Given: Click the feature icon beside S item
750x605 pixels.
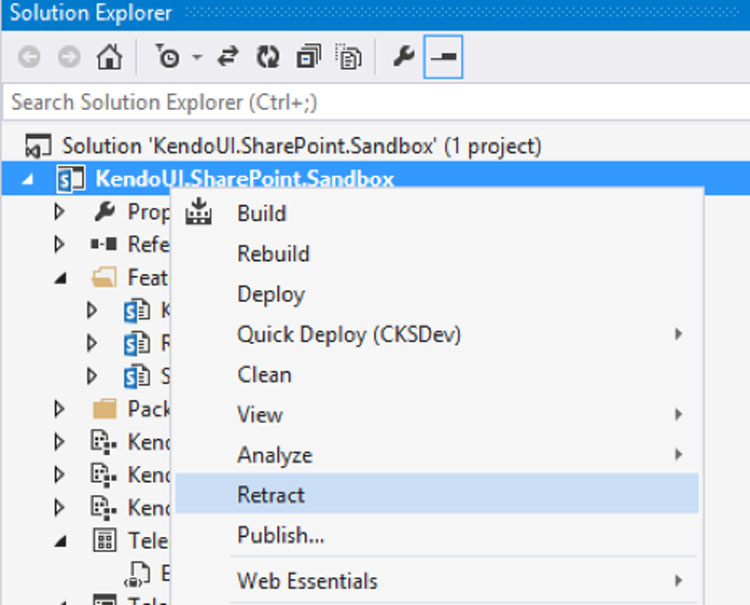Looking at the screenshot, I should coord(137,376).
